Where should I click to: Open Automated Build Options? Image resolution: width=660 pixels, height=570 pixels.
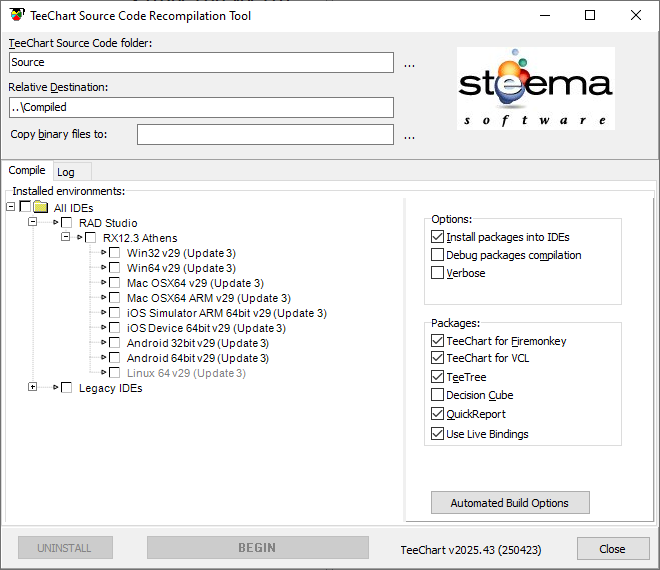pos(510,503)
